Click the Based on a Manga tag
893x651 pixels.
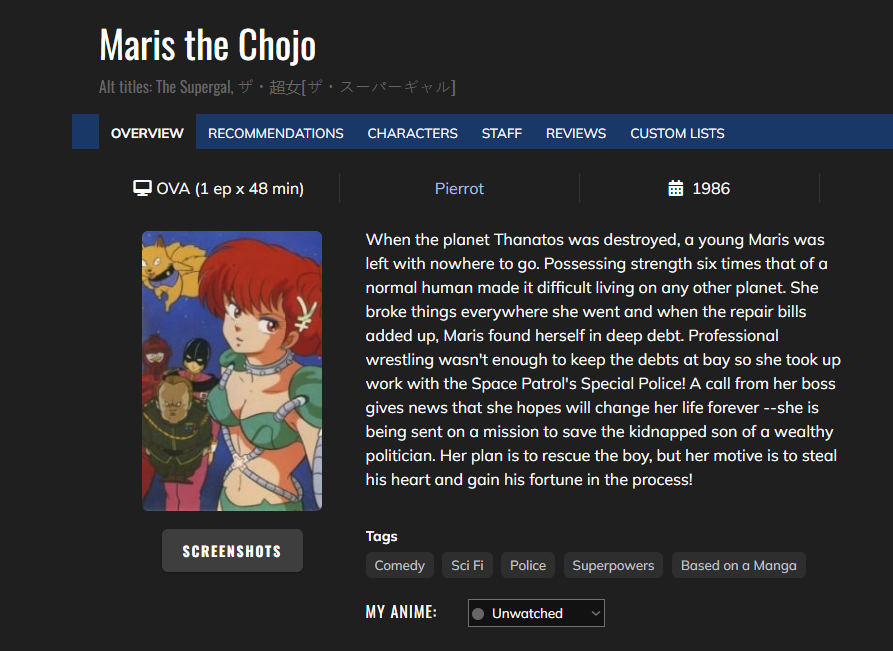(x=738, y=565)
